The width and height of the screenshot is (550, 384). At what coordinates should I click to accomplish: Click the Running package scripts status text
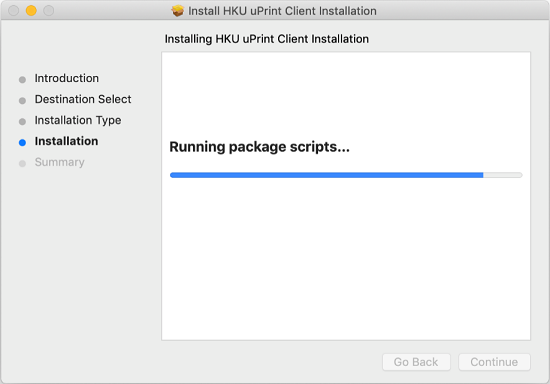click(260, 147)
